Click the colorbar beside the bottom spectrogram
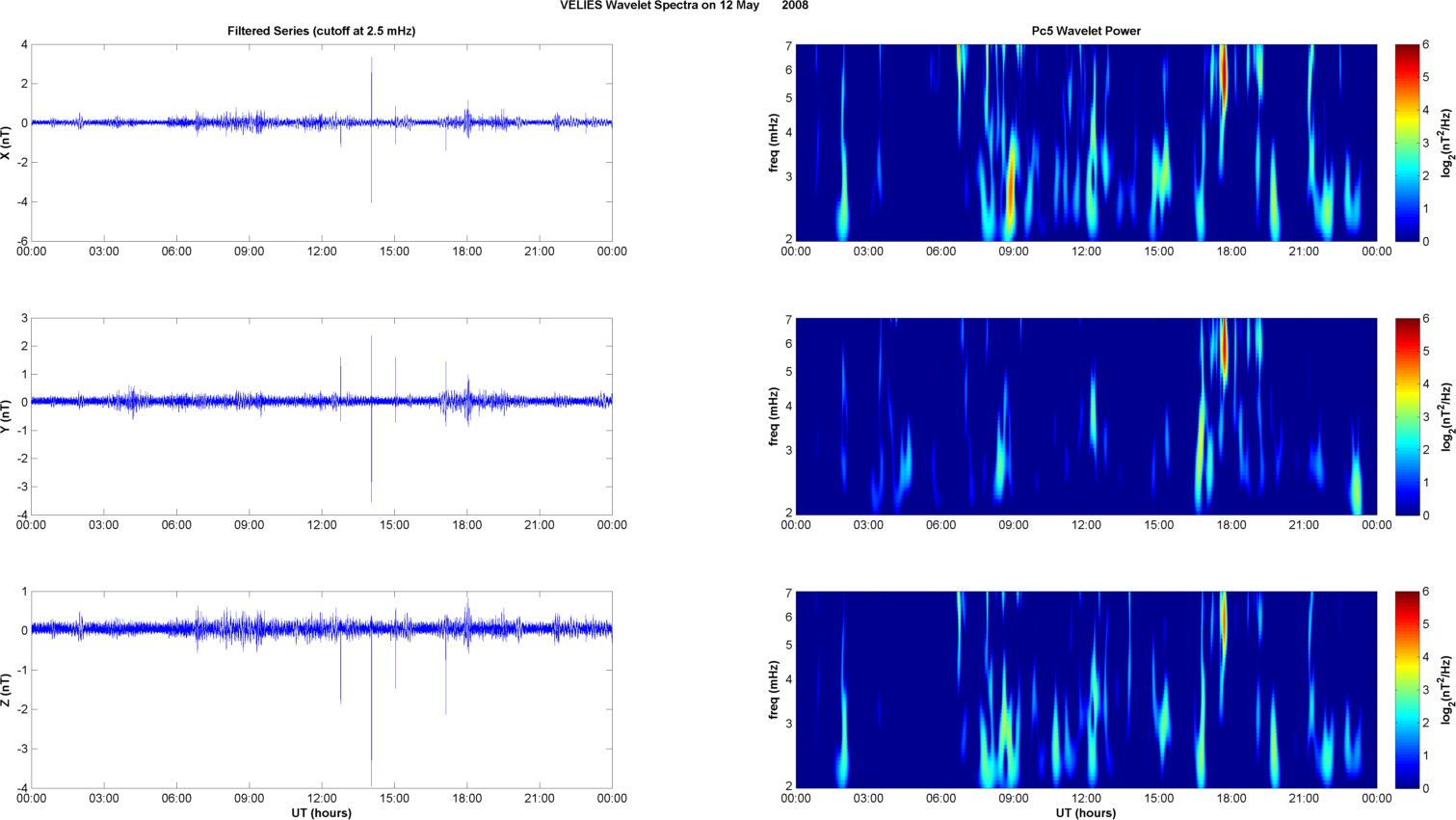This screenshot has width=1456, height=820. pyautogui.click(x=1407, y=690)
